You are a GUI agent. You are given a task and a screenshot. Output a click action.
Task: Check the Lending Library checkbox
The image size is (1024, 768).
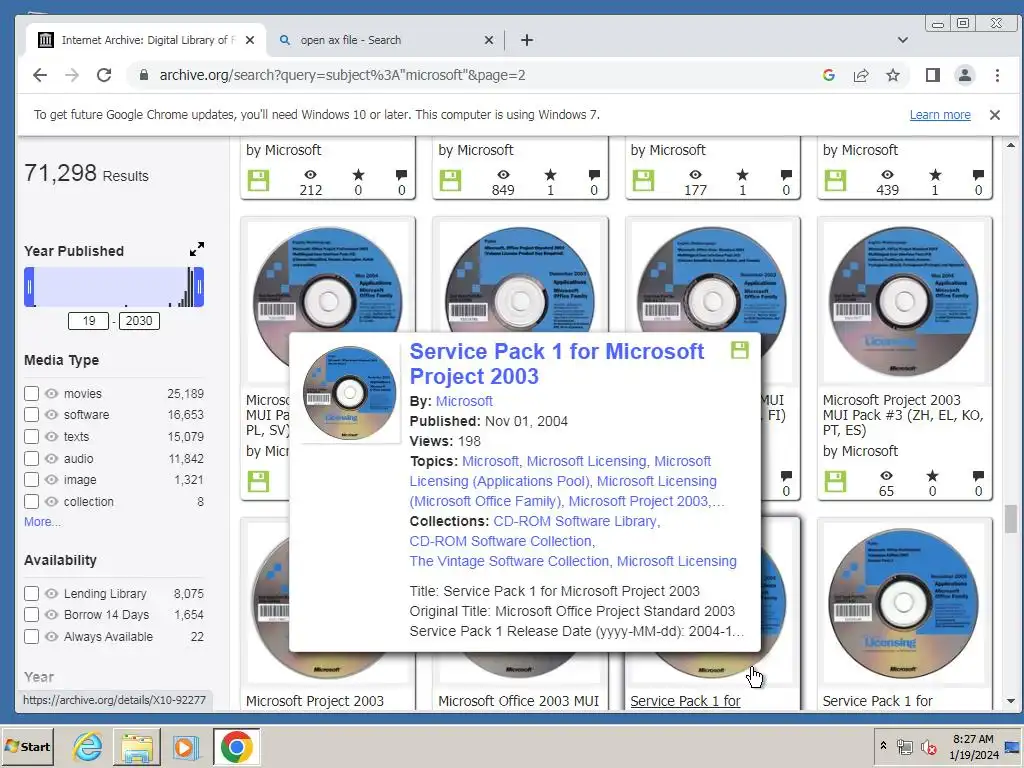coord(31,594)
